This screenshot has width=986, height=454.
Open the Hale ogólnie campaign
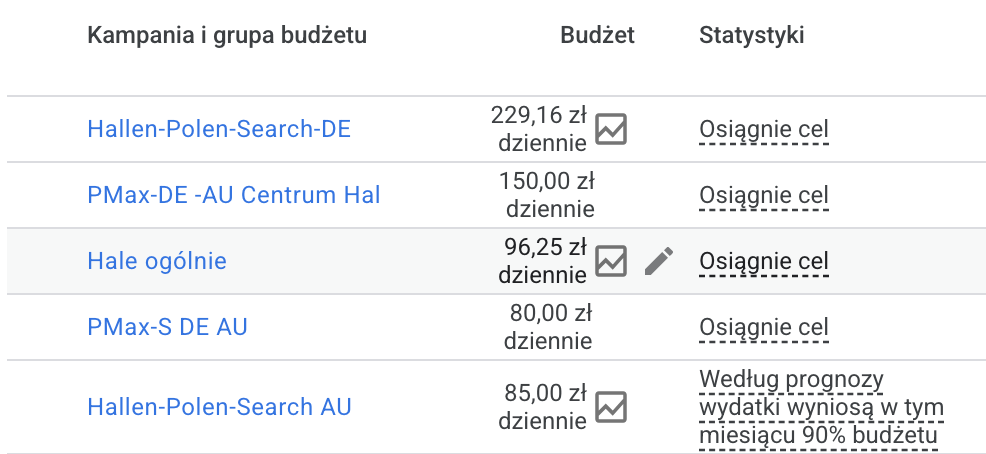pyautogui.click(x=157, y=261)
